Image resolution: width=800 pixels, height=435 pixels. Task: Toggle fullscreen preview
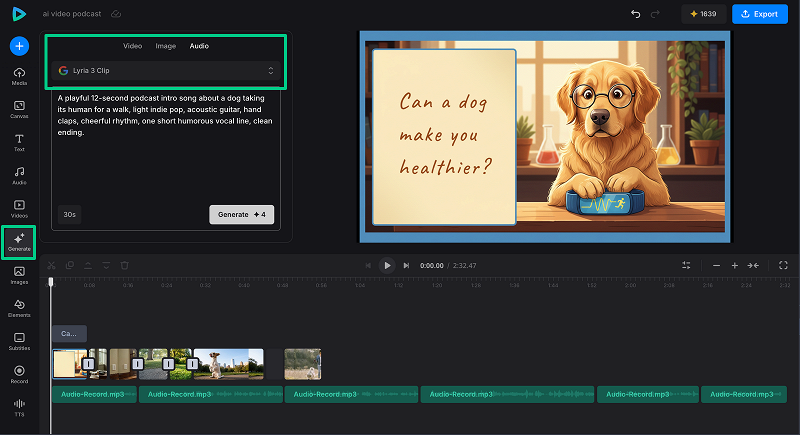coord(783,265)
